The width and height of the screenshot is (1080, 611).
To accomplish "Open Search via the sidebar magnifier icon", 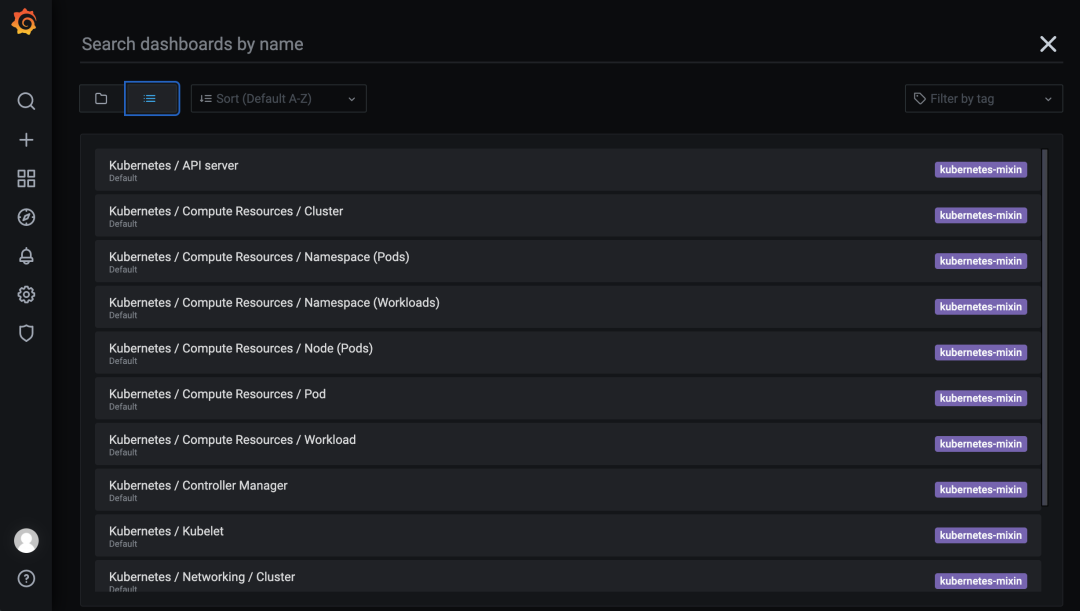I will (26, 101).
